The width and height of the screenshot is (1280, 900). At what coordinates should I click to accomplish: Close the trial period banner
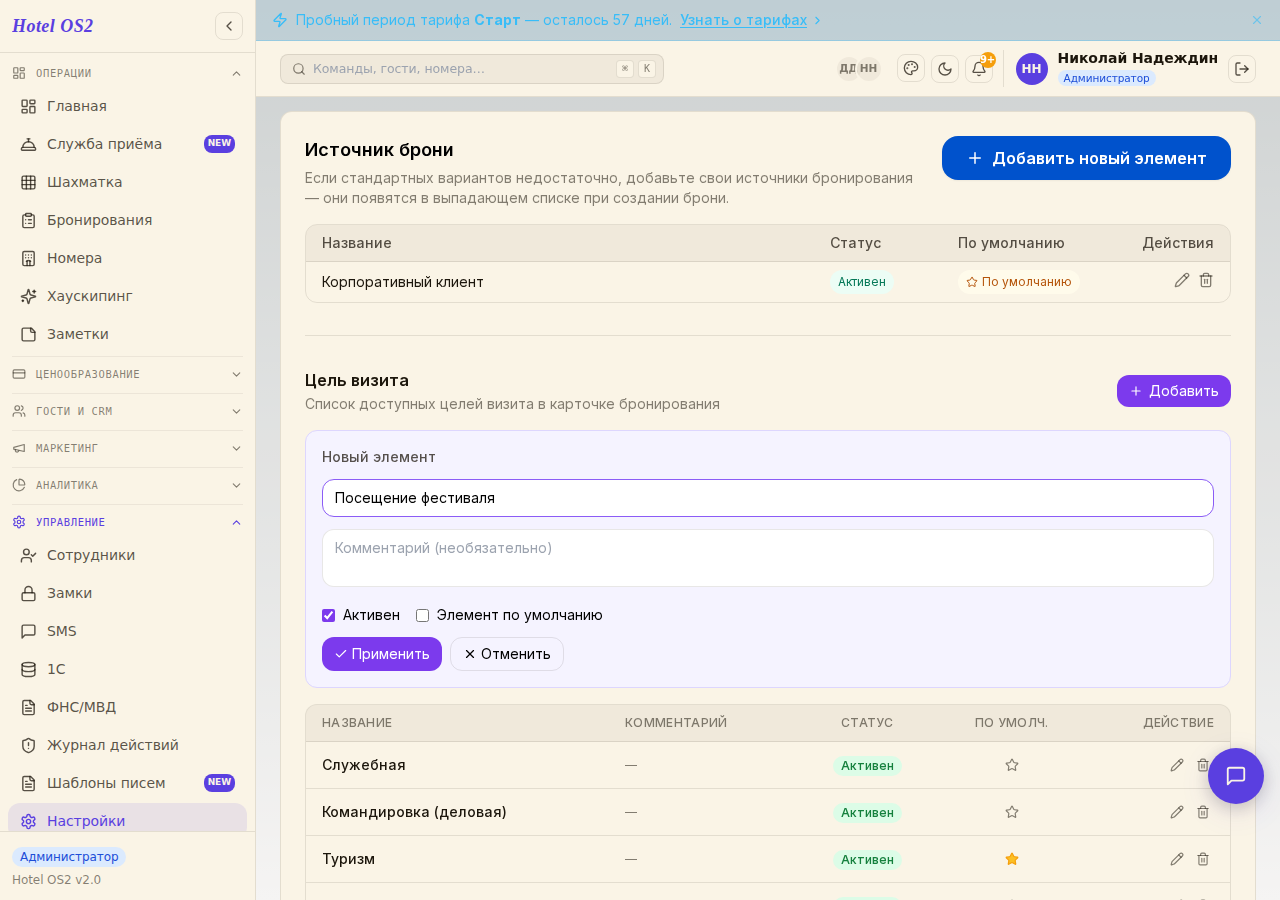coord(1257,20)
